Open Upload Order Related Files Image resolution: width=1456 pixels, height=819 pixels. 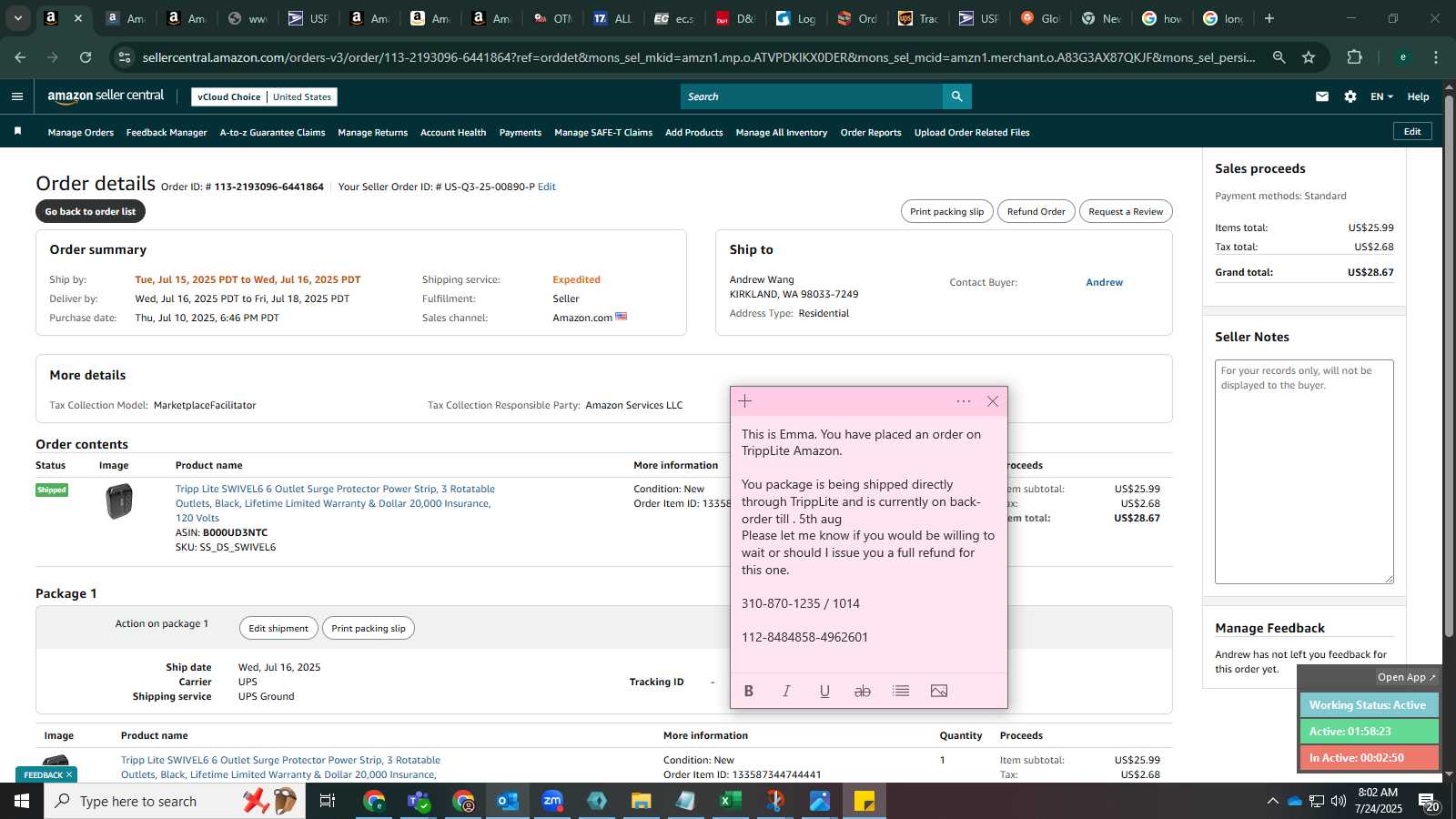(x=972, y=132)
